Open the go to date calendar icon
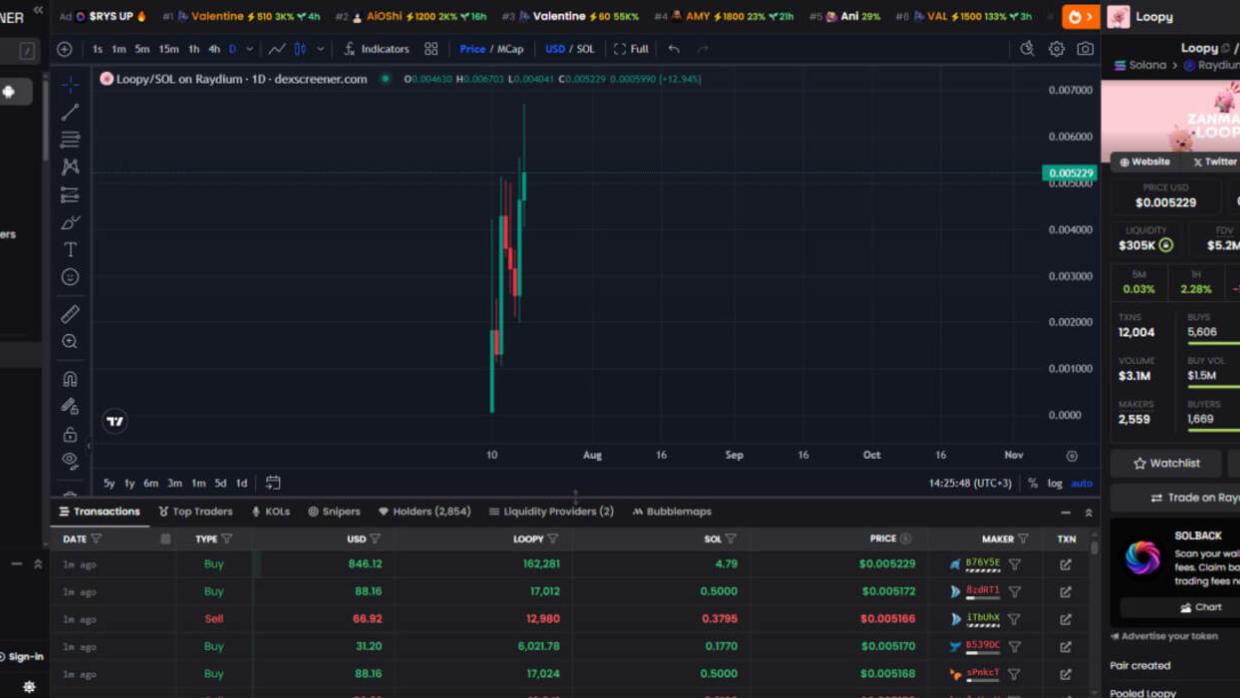This screenshot has width=1240, height=698. [273, 483]
